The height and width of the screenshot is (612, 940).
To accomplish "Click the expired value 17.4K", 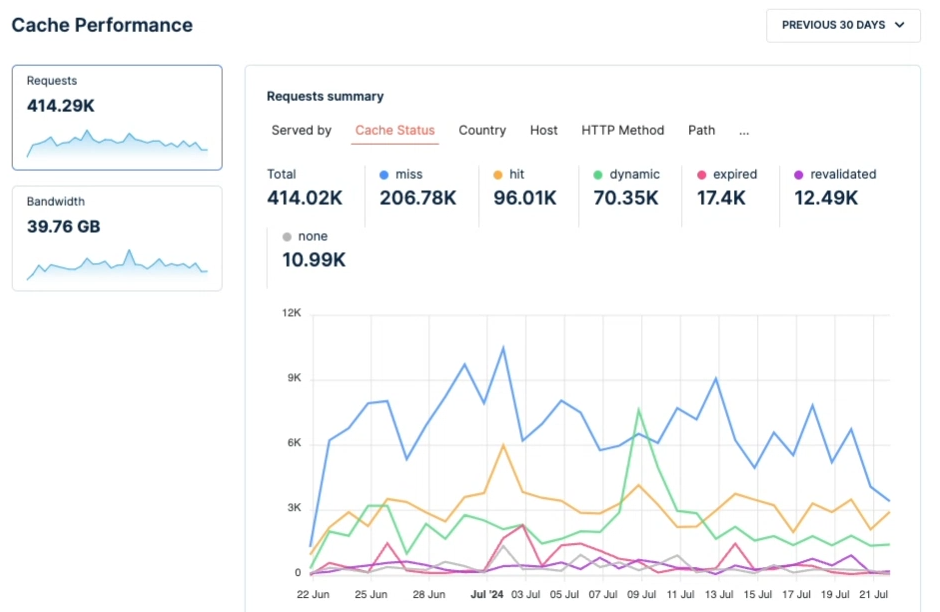I will point(721,198).
